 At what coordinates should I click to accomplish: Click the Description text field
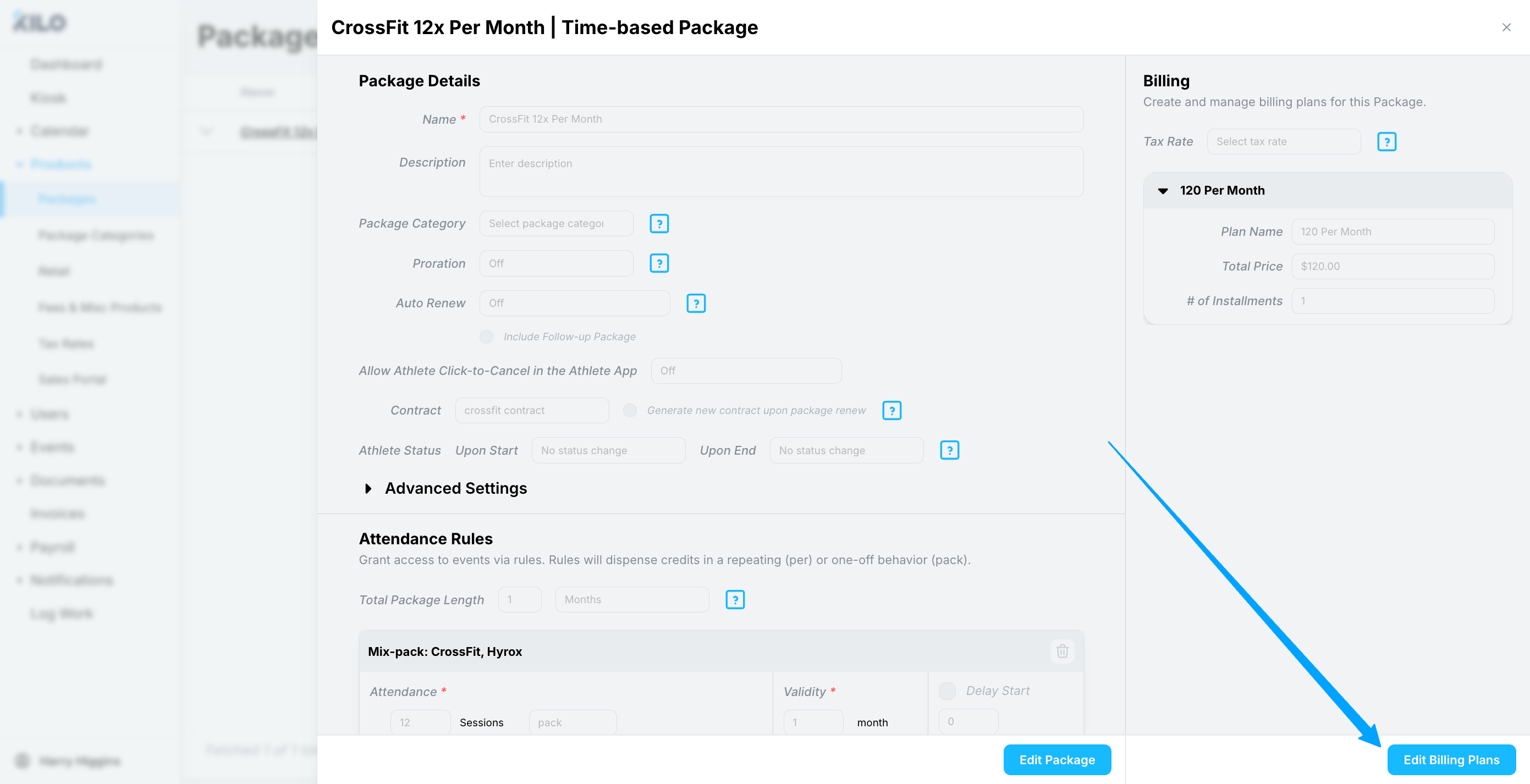tap(780, 172)
